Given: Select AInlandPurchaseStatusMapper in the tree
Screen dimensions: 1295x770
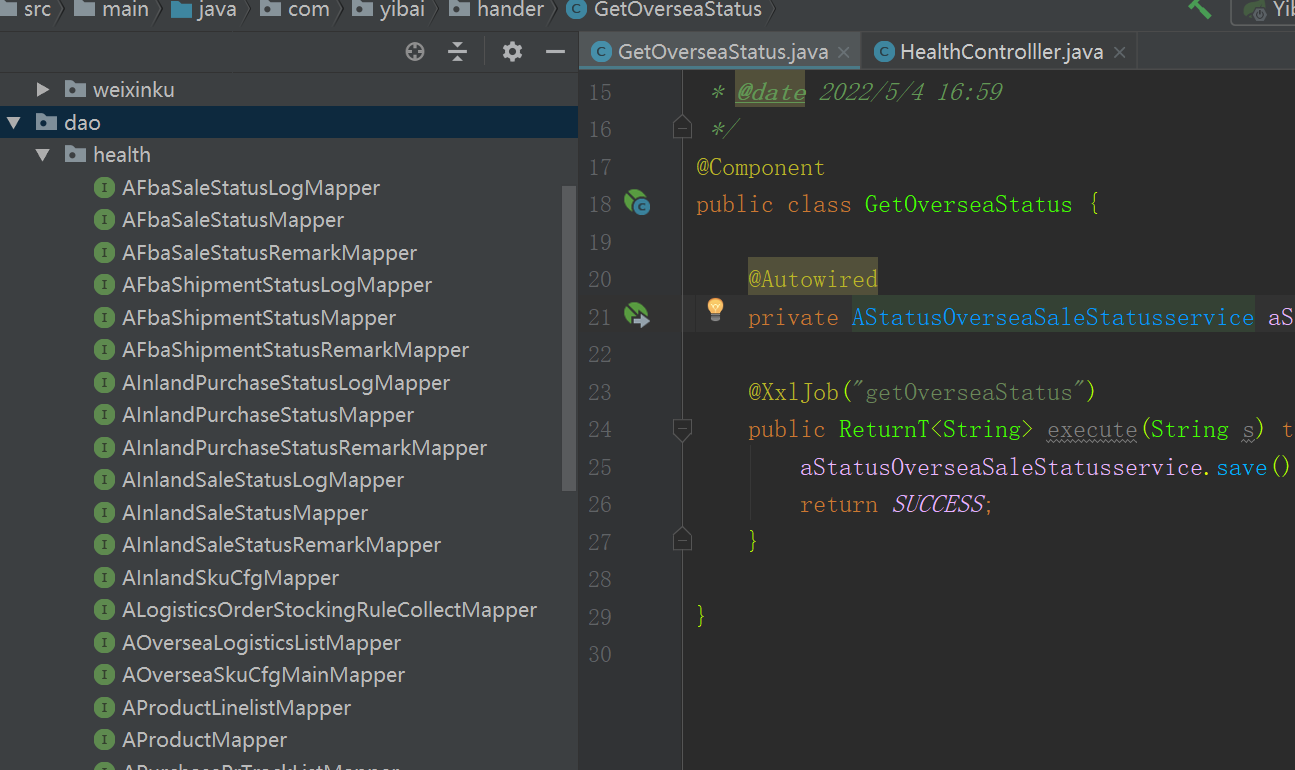Looking at the screenshot, I should (268, 415).
